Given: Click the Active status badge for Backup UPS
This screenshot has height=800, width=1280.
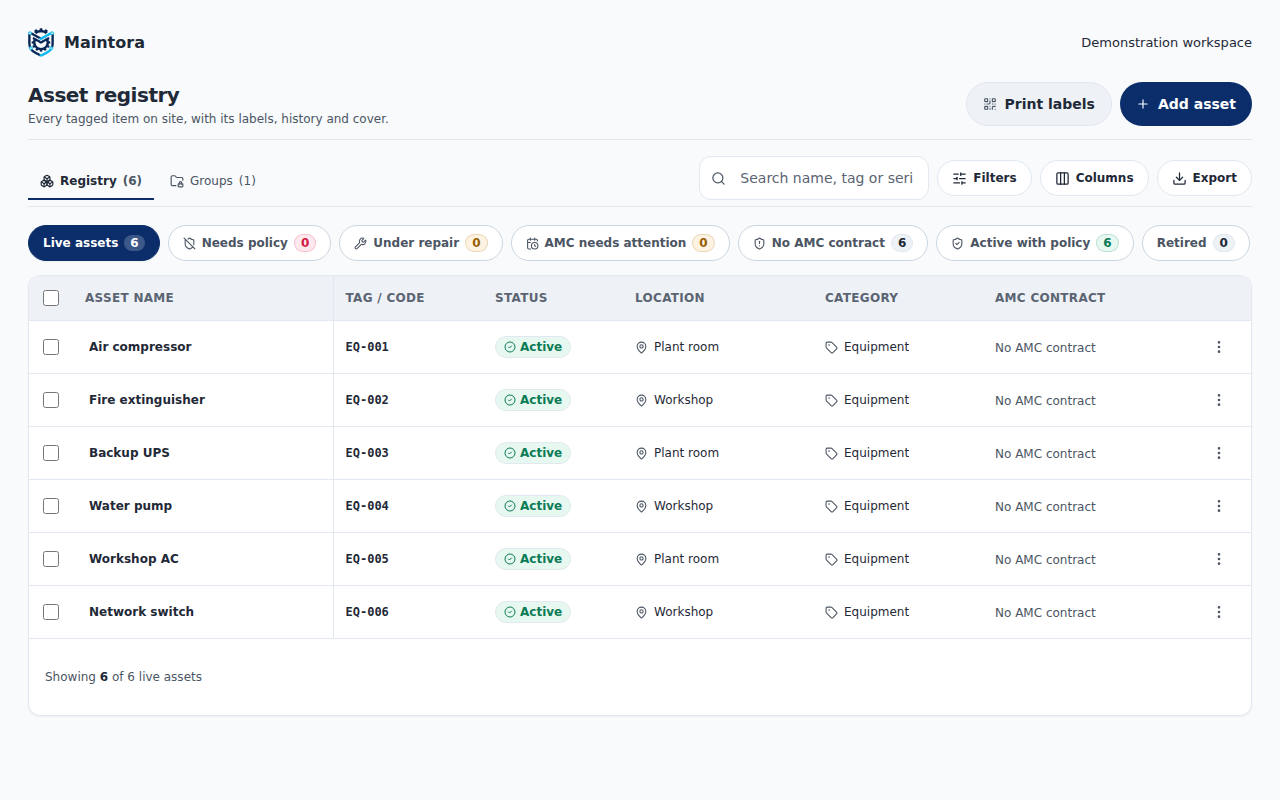Looking at the screenshot, I should click(x=533, y=453).
